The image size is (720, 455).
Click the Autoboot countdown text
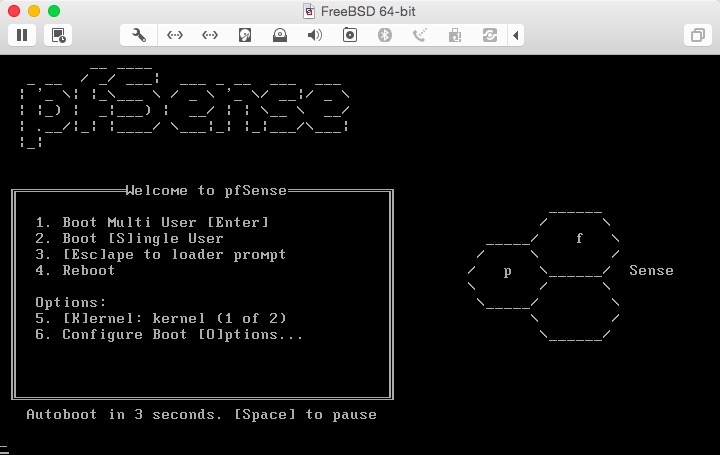tap(202, 415)
